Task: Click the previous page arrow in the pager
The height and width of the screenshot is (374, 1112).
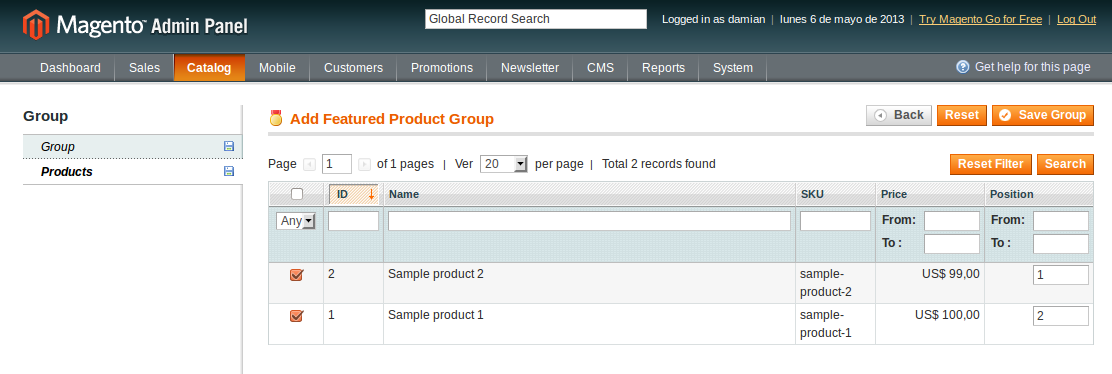Action: [x=309, y=165]
